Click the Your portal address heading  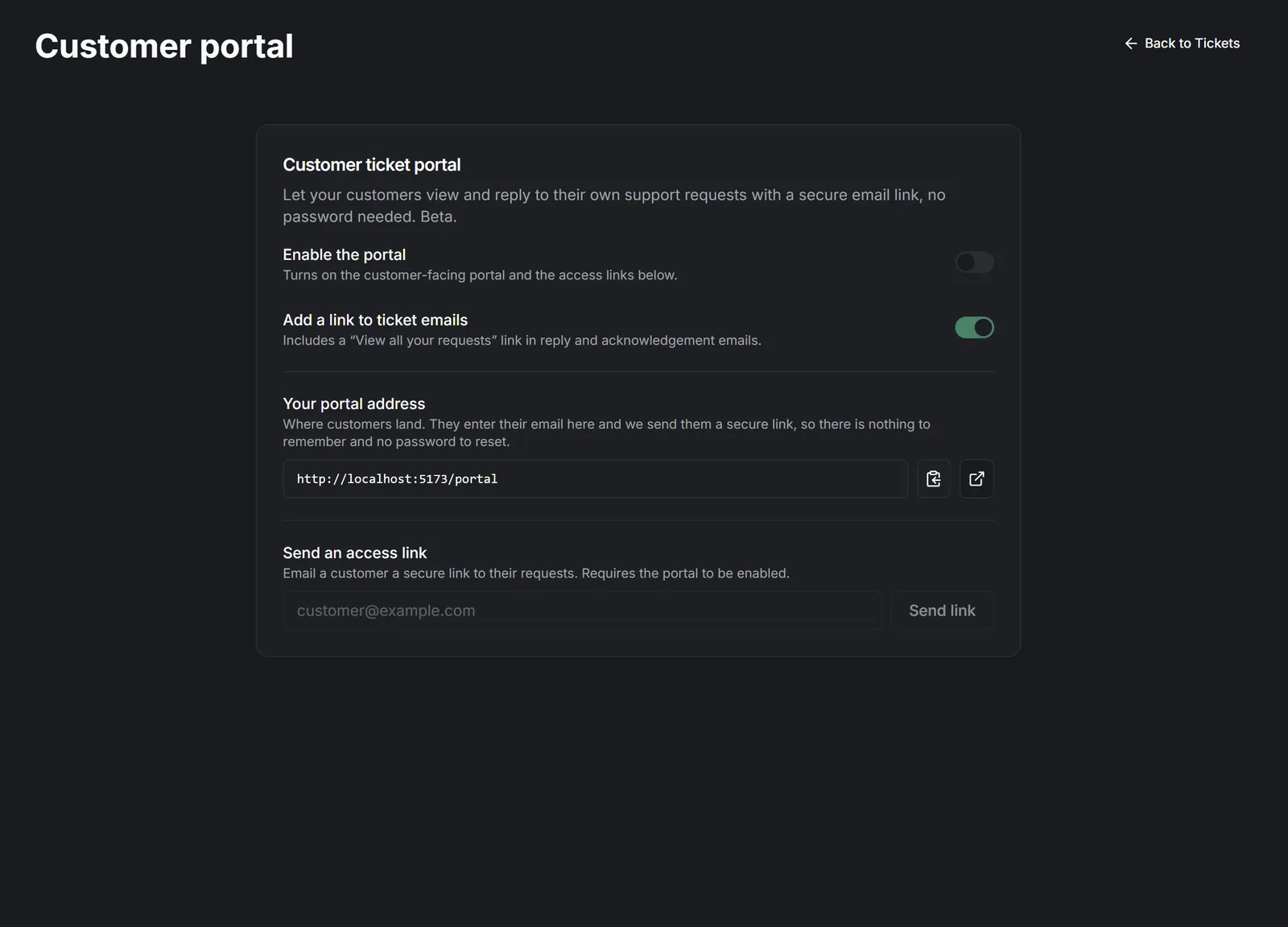(x=354, y=403)
